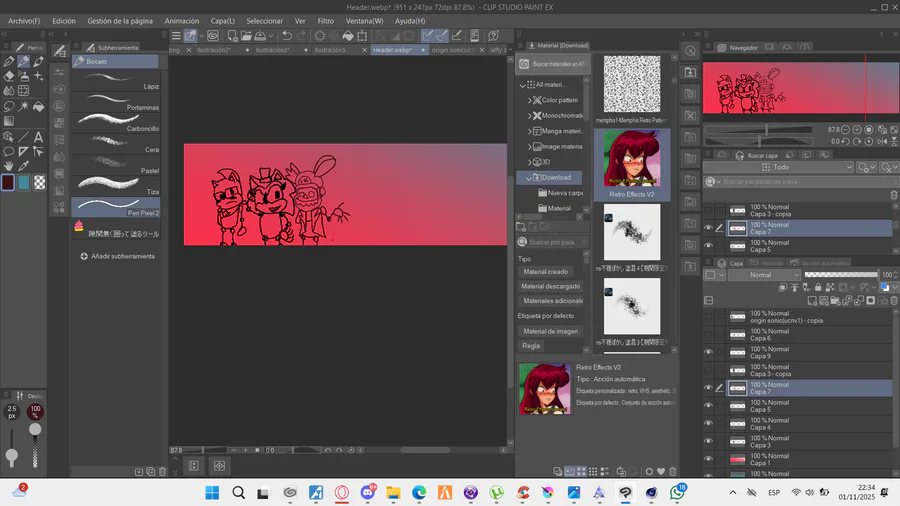The width and height of the screenshot is (900, 506).
Task: Choose the Auto select magic wand tool
Action: (24, 106)
